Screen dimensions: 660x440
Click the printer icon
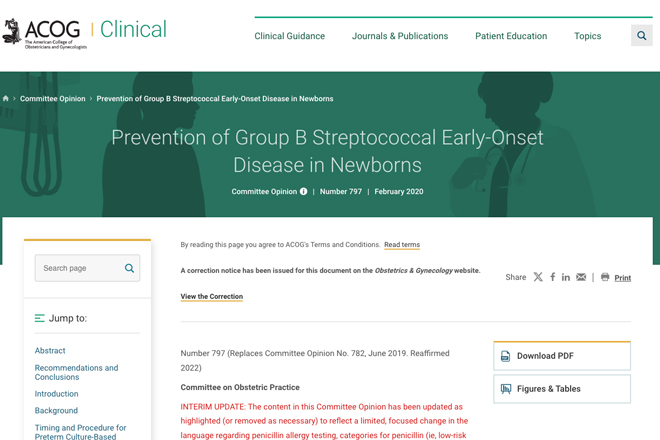click(605, 277)
